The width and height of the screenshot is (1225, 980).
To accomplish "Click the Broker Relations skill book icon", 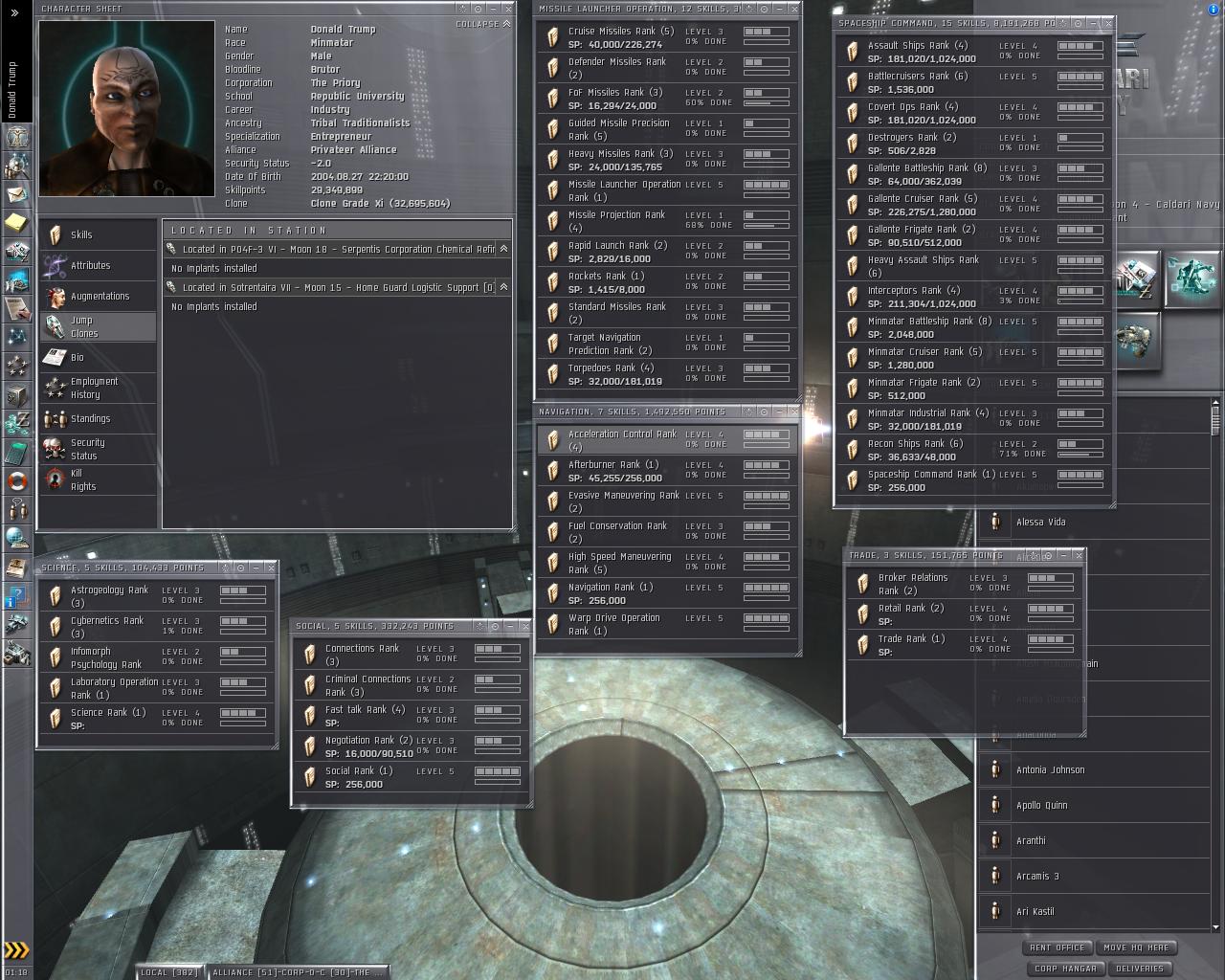I will 862,584.
